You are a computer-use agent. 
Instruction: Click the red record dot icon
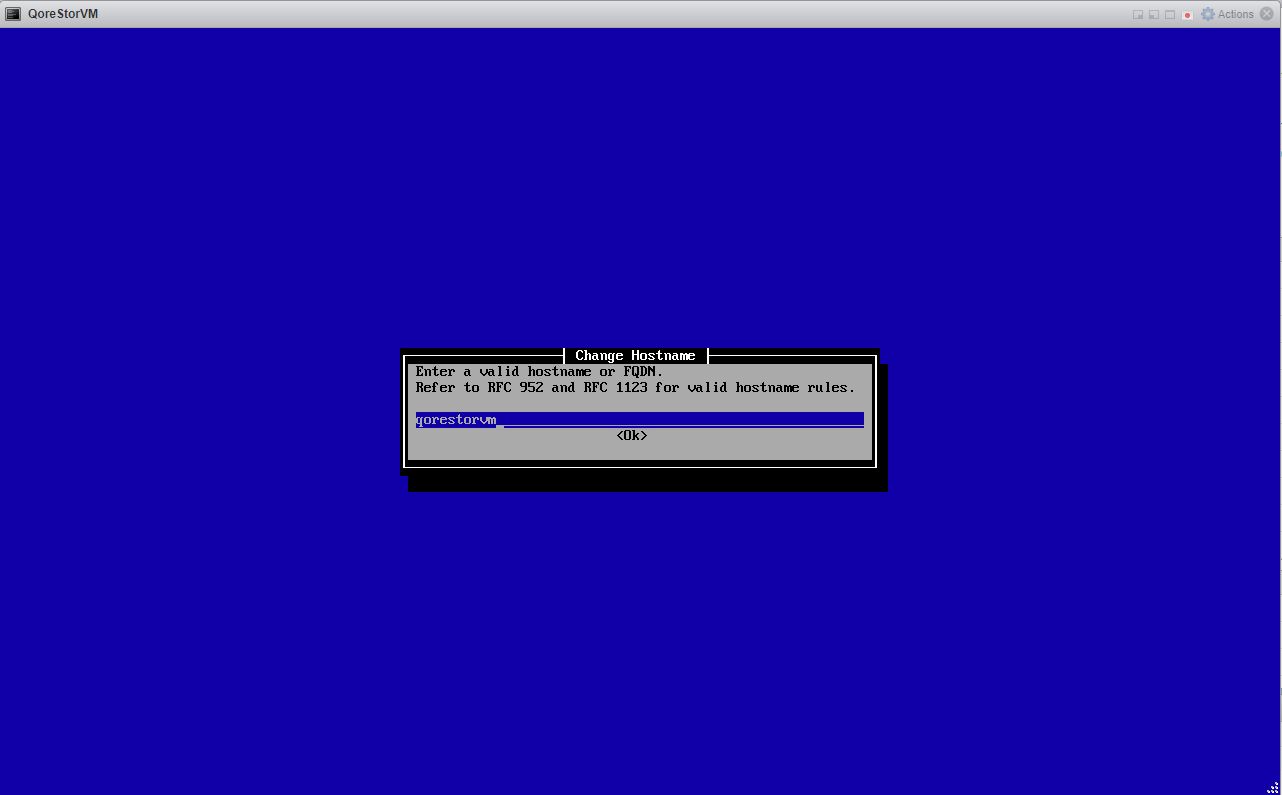pyautogui.click(x=1187, y=15)
